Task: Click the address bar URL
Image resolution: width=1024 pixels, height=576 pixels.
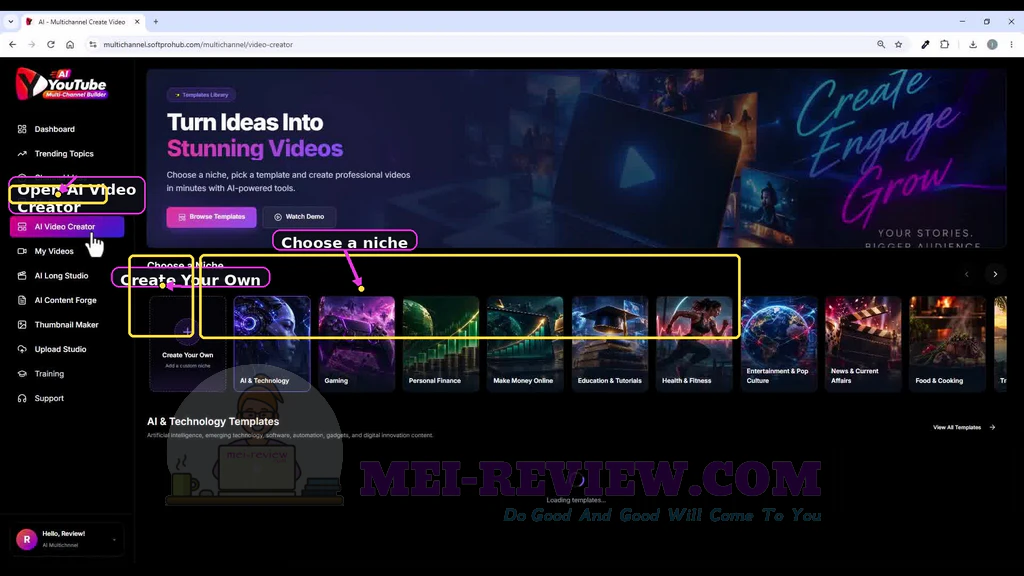Action: click(198, 44)
